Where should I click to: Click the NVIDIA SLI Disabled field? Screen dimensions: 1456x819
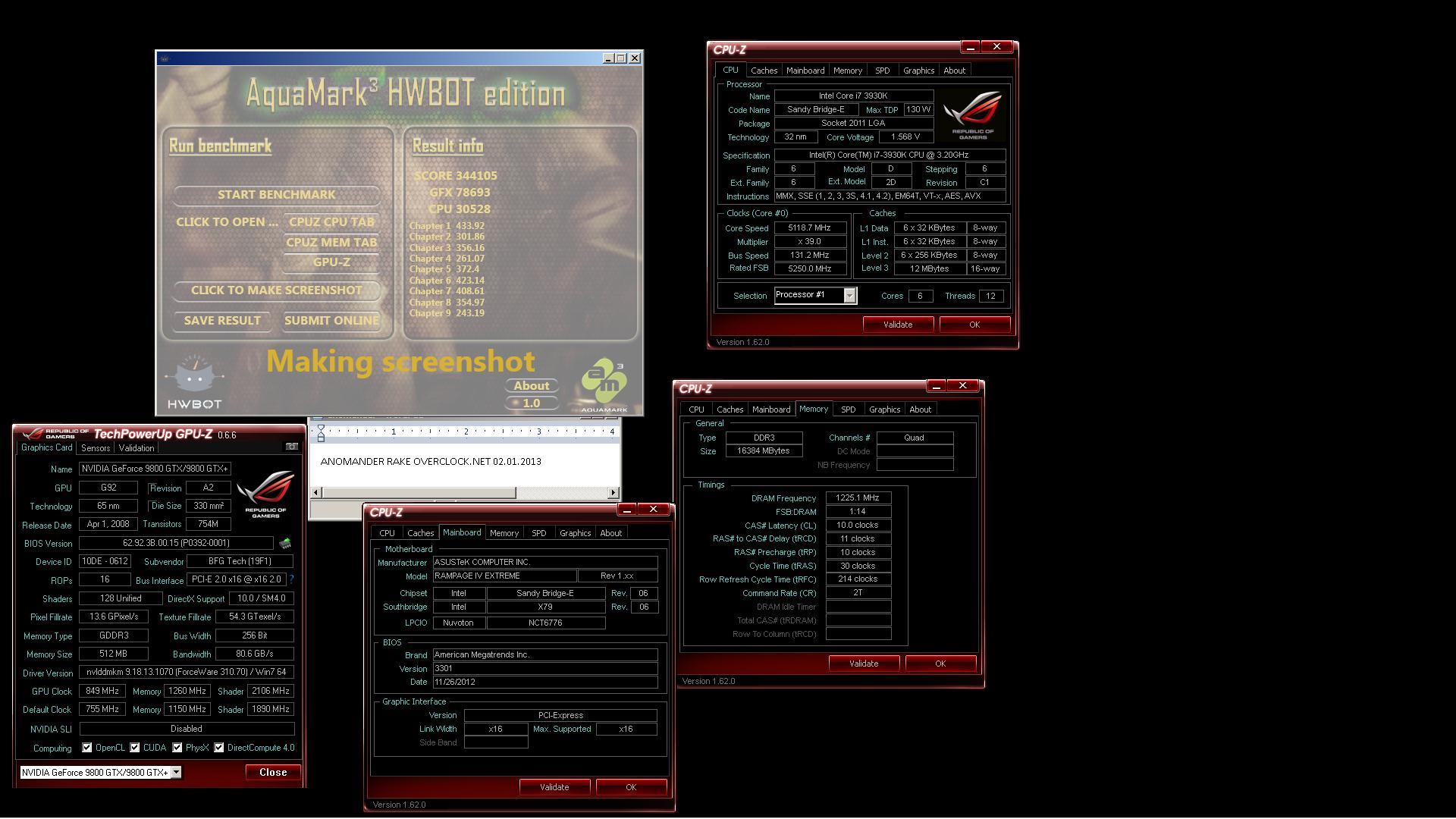click(187, 729)
